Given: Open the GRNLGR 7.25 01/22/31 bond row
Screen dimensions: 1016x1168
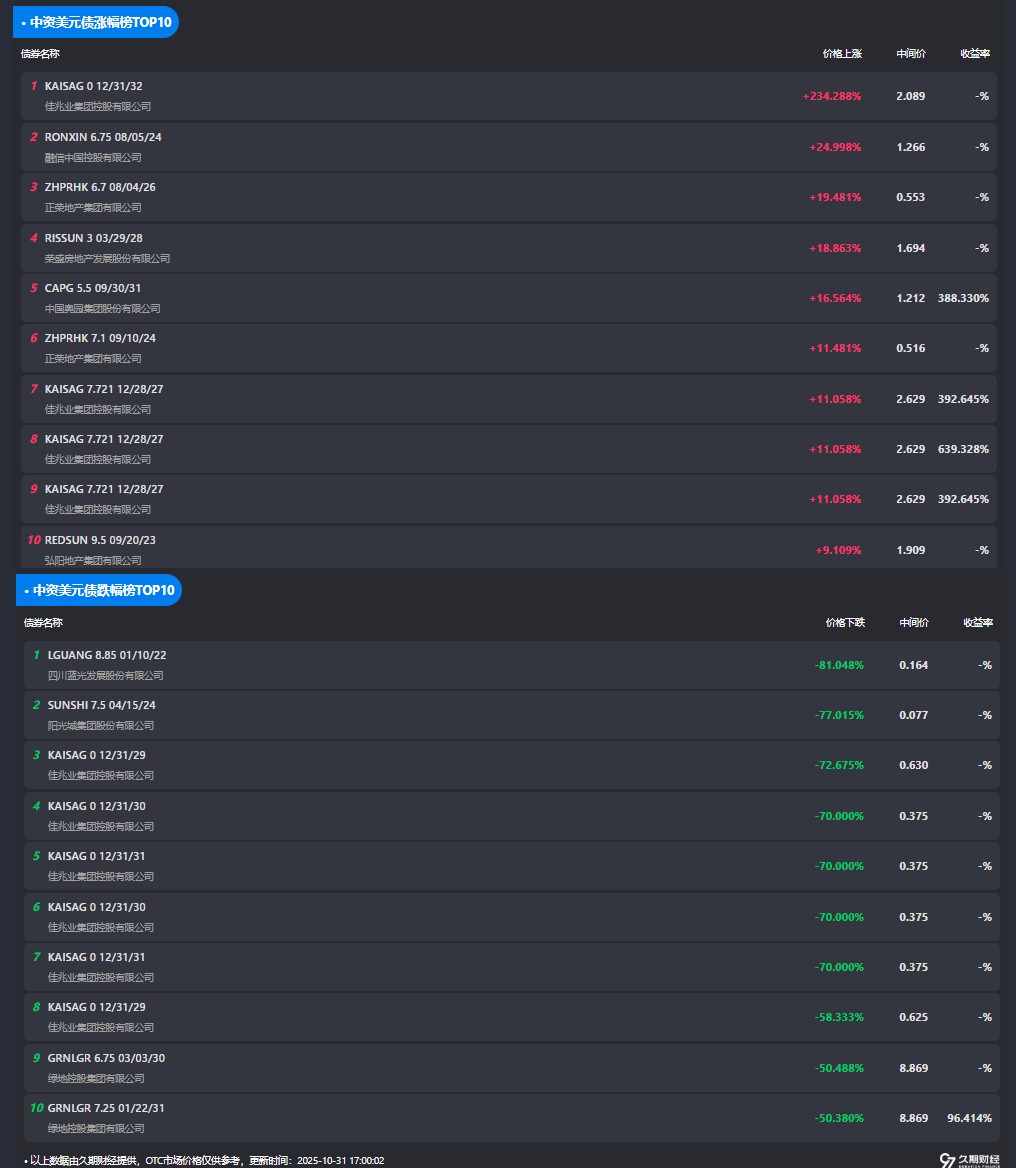Looking at the screenshot, I should [x=107, y=1108].
